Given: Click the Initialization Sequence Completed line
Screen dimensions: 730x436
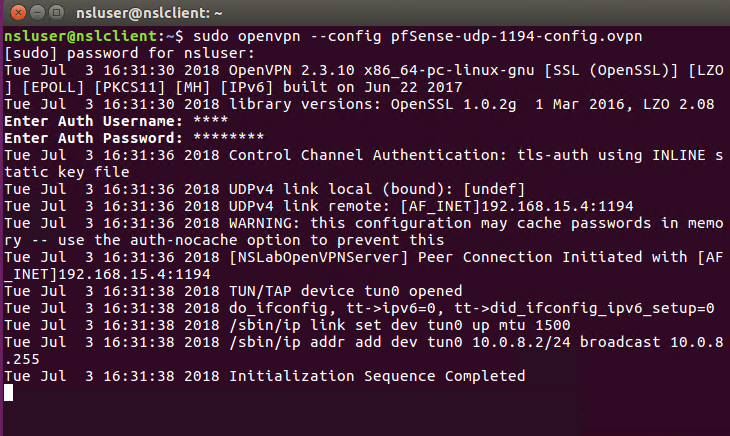Looking at the screenshot, I should (265, 376).
